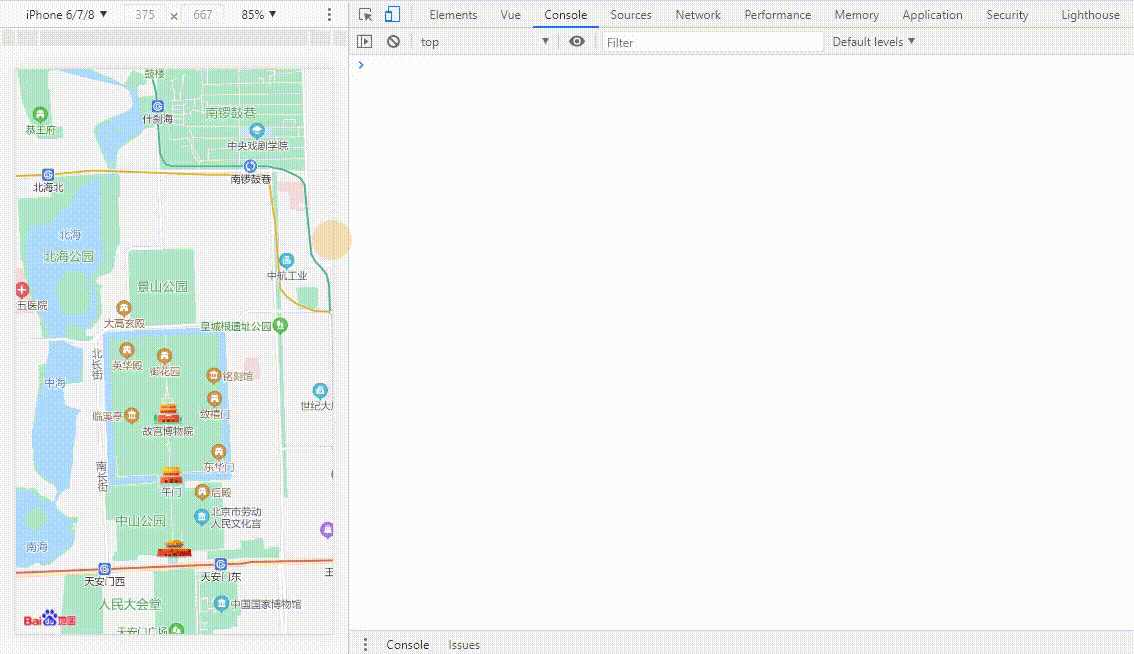Edit the viewport height field 667
The image size is (1134, 654).
click(x=202, y=14)
